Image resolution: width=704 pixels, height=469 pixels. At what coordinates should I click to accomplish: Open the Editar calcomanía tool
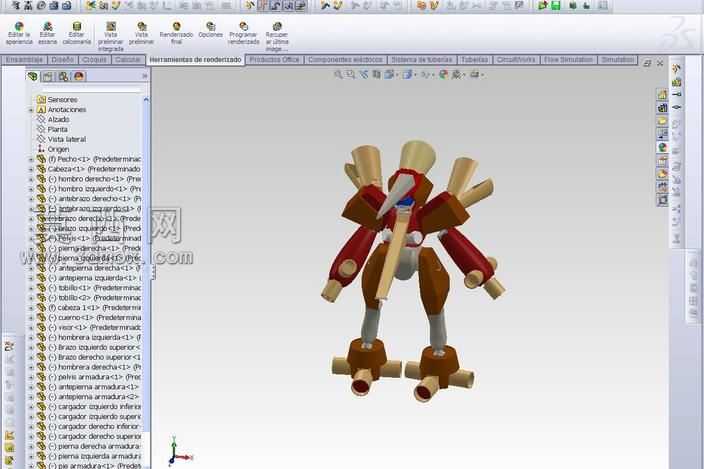tap(77, 33)
